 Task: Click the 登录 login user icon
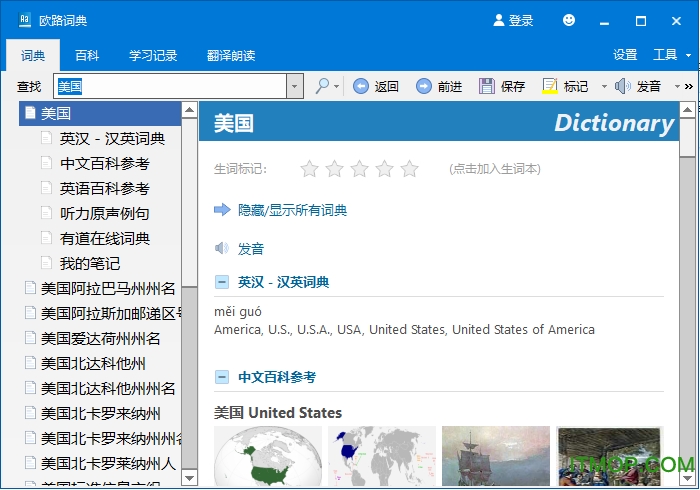point(499,20)
